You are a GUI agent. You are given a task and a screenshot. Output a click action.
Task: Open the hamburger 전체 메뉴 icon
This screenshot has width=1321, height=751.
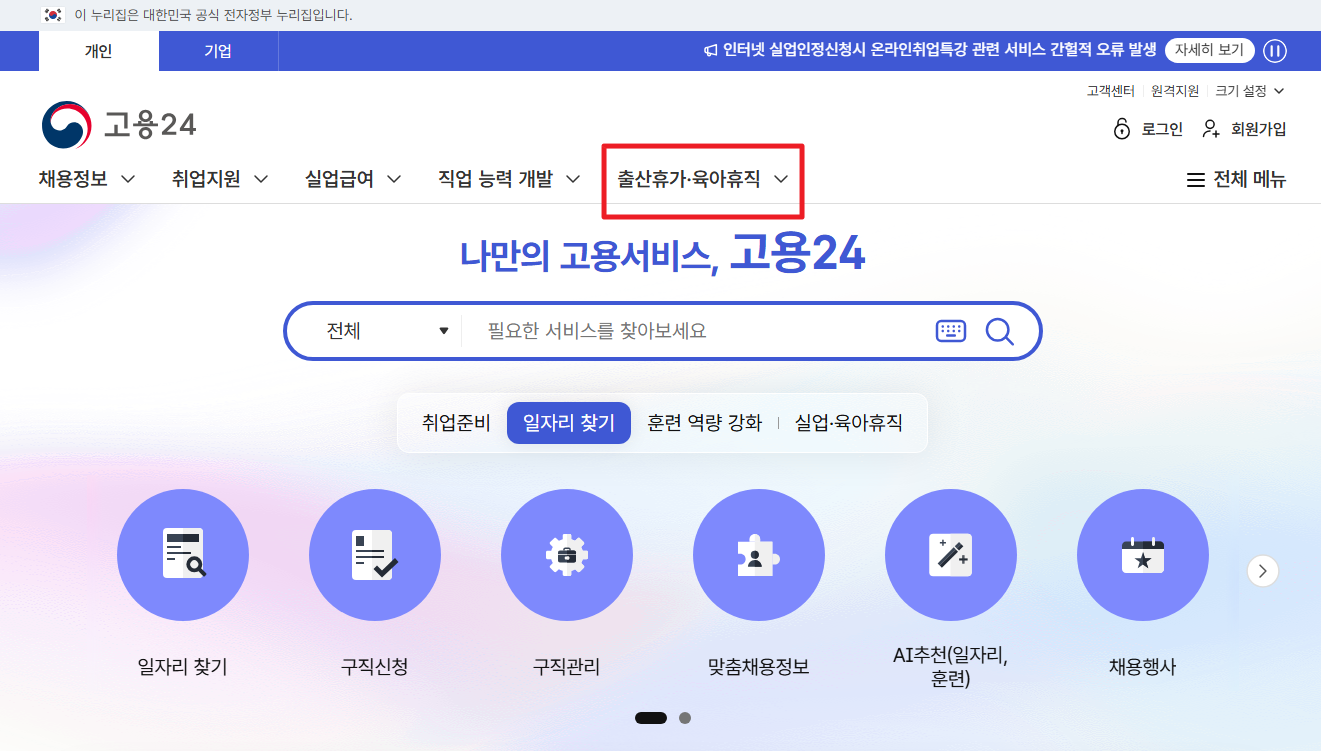point(1195,180)
